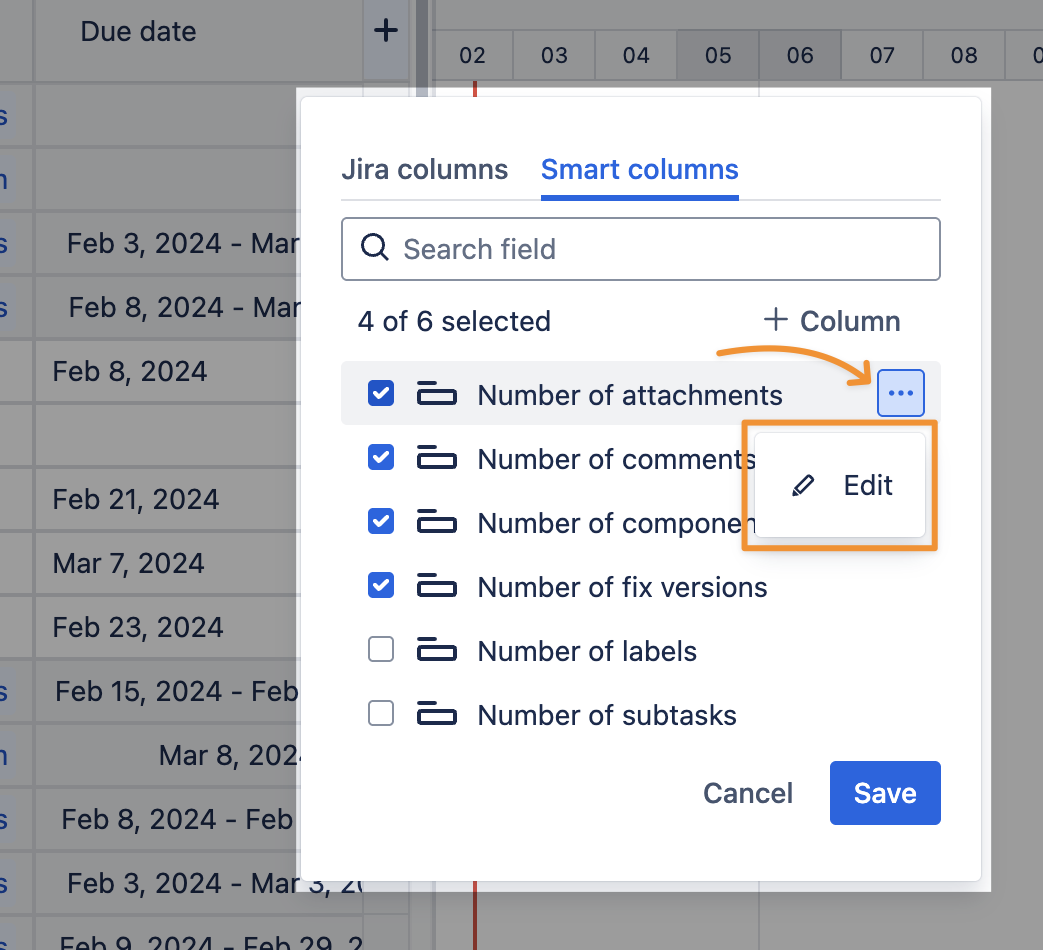Viewport: 1043px width, 950px height.
Task: Click the column icon next to Number of attachments
Action: tap(436, 395)
